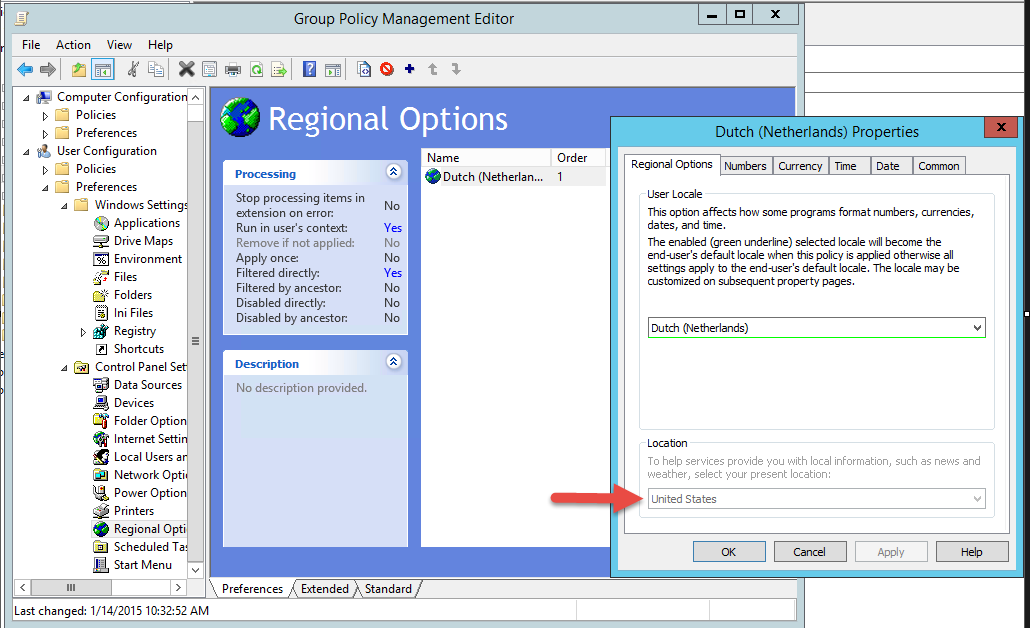The height and width of the screenshot is (628, 1030).
Task: Delete the selected item using the X icon
Action: click(x=185, y=69)
